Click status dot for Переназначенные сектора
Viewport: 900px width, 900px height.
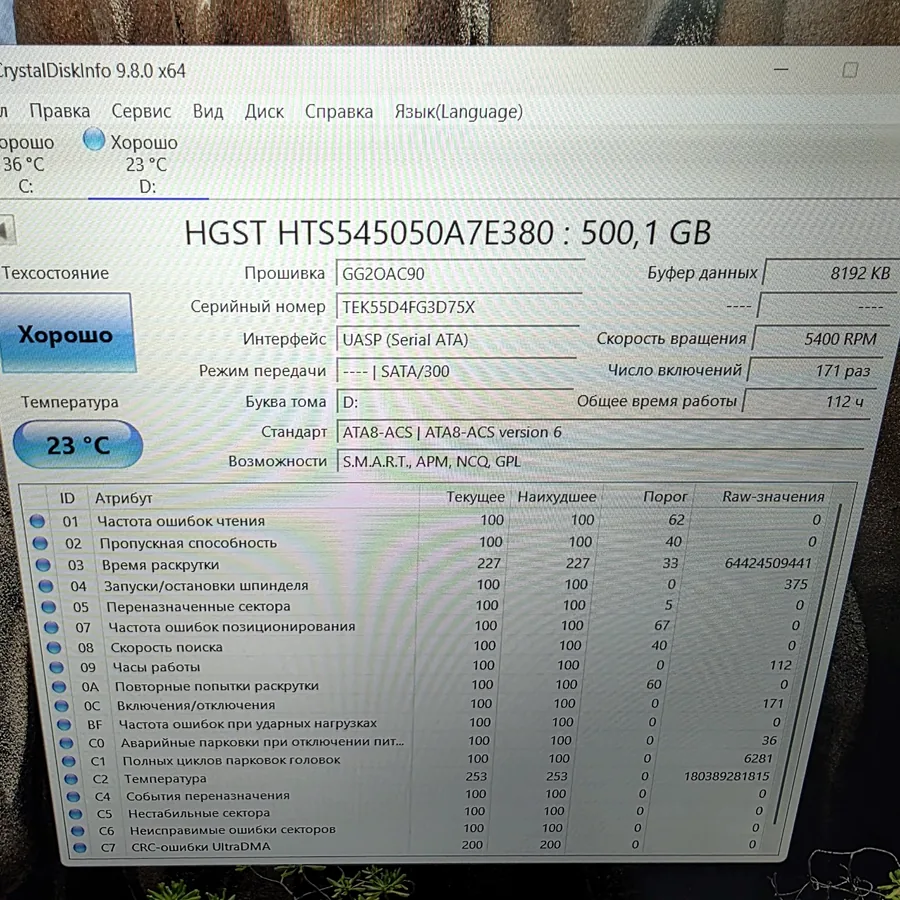[49, 606]
